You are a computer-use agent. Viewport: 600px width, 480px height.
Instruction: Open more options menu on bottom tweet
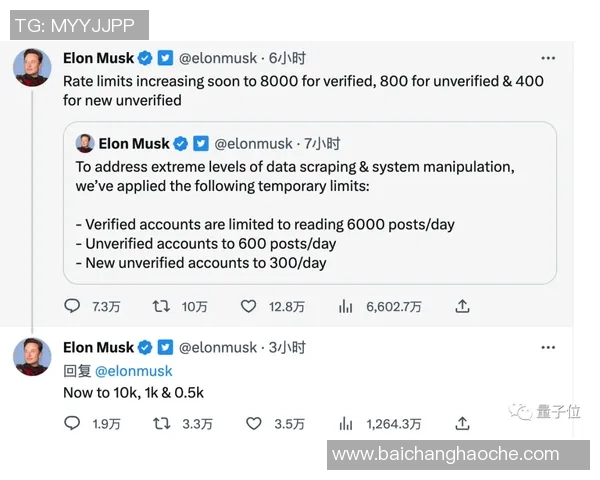pyautogui.click(x=548, y=347)
